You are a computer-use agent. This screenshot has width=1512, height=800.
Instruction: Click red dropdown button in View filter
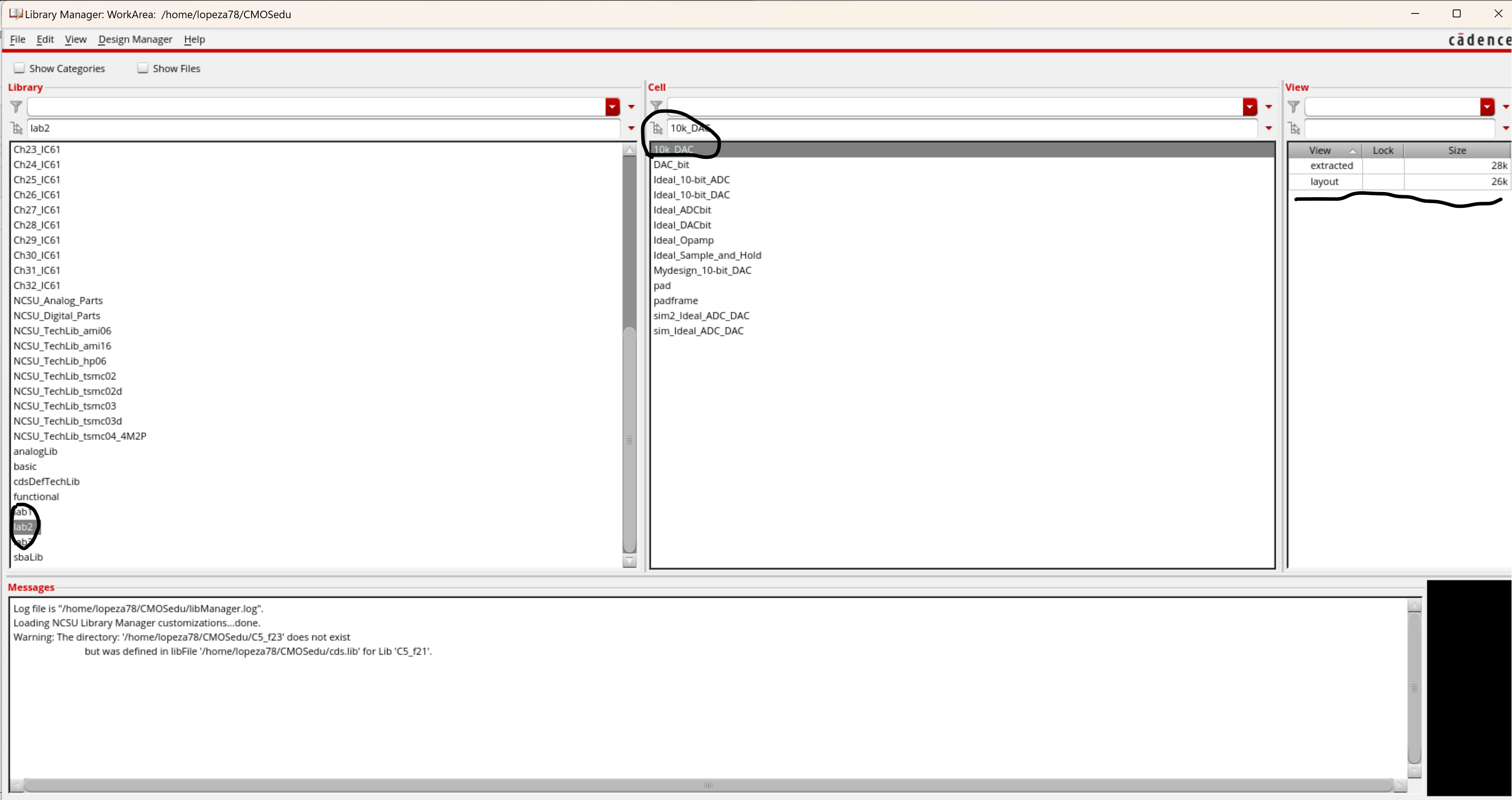1487,107
